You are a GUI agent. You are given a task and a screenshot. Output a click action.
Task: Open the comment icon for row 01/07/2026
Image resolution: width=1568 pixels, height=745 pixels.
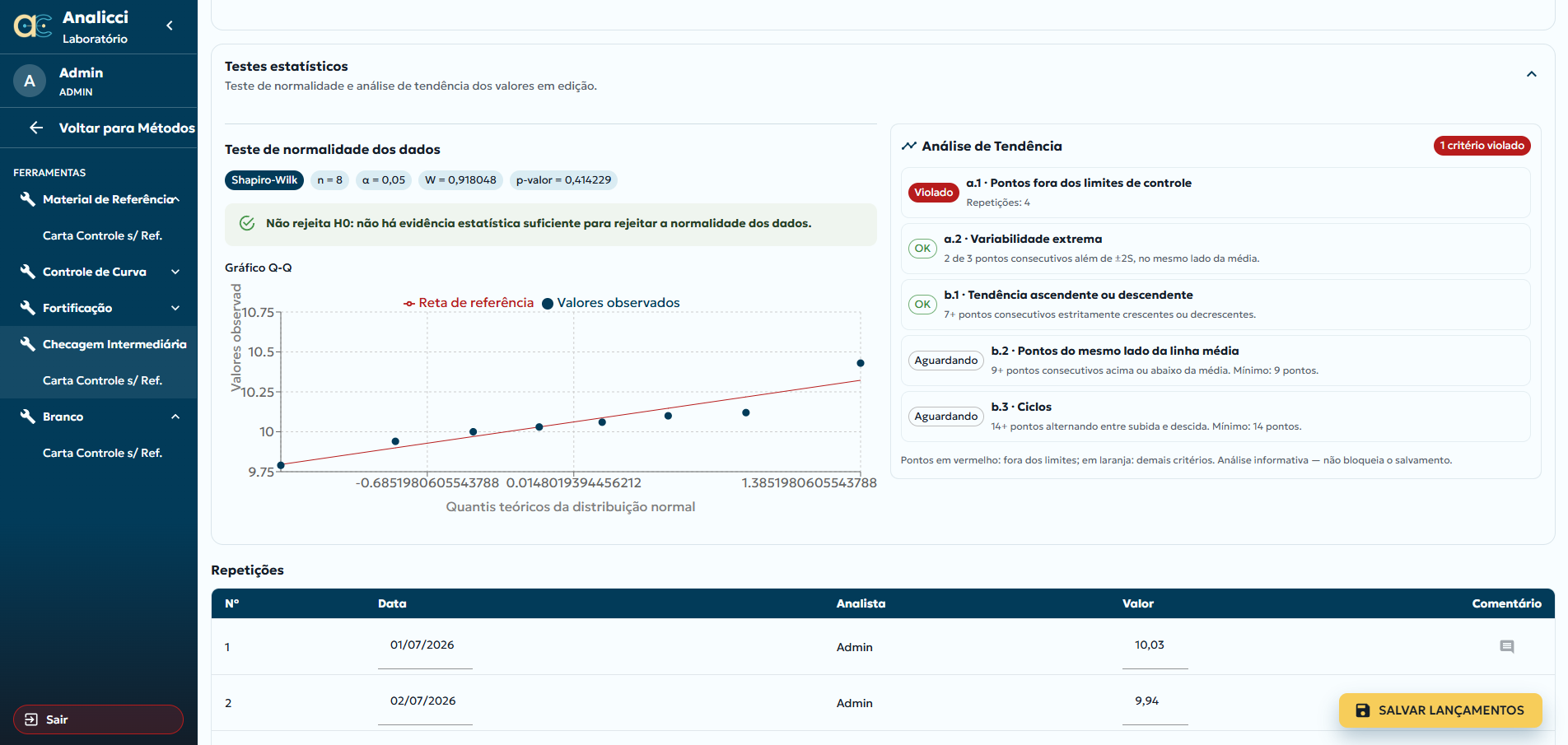[1507, 647]
